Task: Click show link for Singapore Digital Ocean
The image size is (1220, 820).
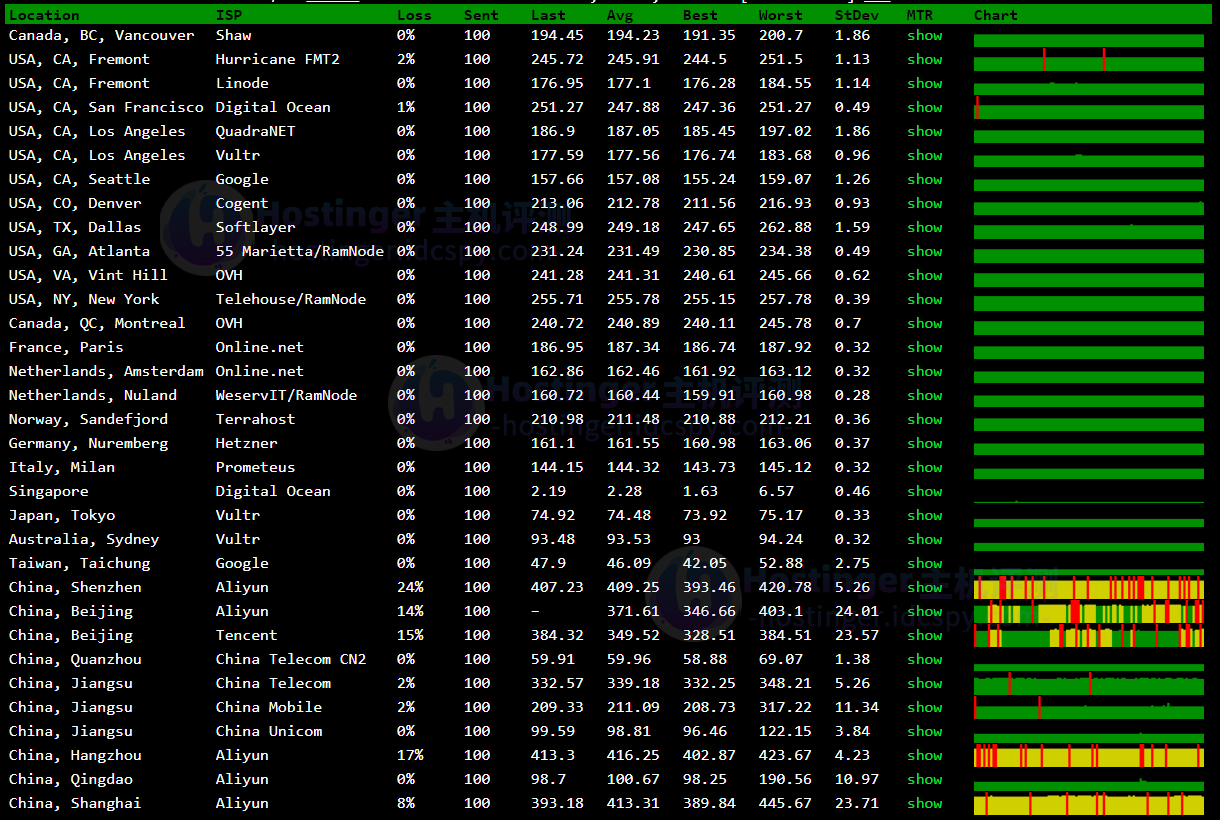Action: coord(924,491)
